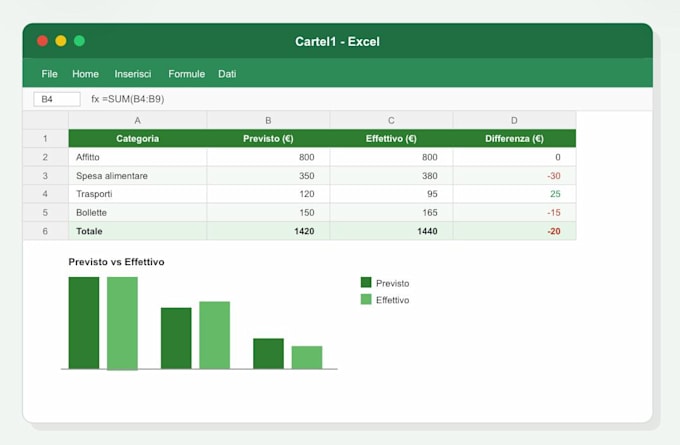Select column D header
The image size is (680, 445).
514,120
